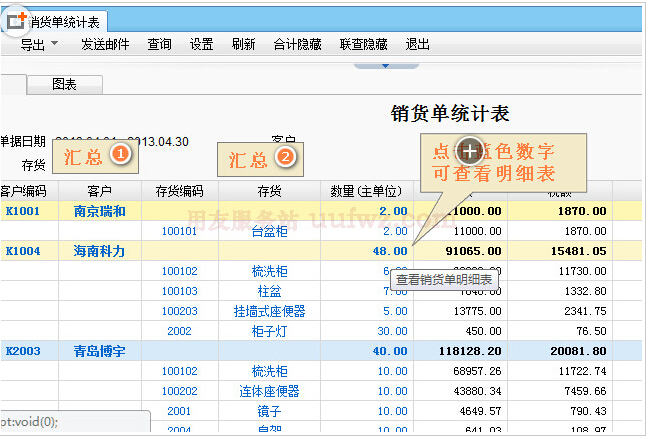Click inventory code 100202

tap(179, 391)
